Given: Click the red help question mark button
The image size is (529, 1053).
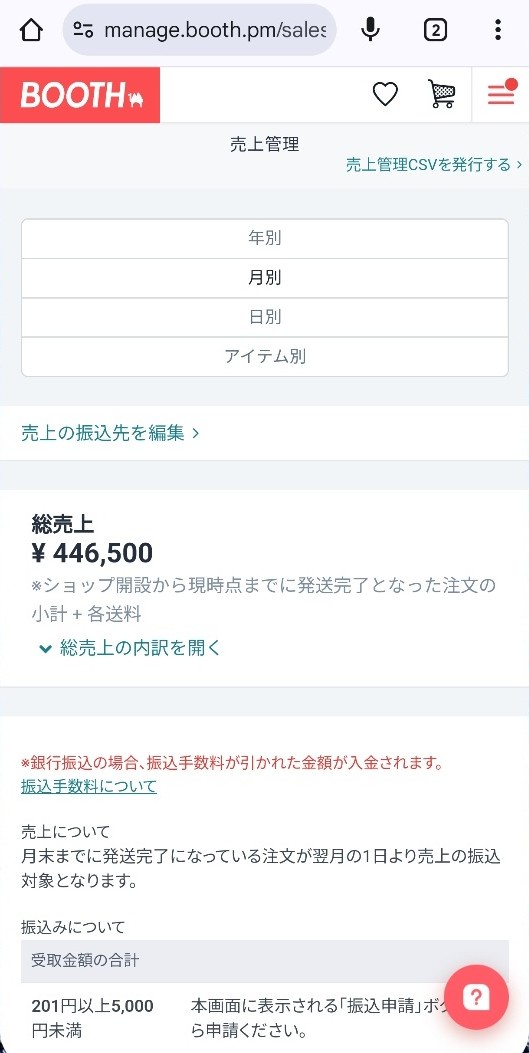Looking at the screenshot, I should click(476, 997).
